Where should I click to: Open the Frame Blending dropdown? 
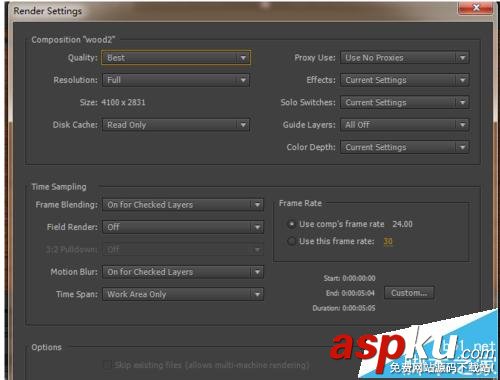pos(183,205)
